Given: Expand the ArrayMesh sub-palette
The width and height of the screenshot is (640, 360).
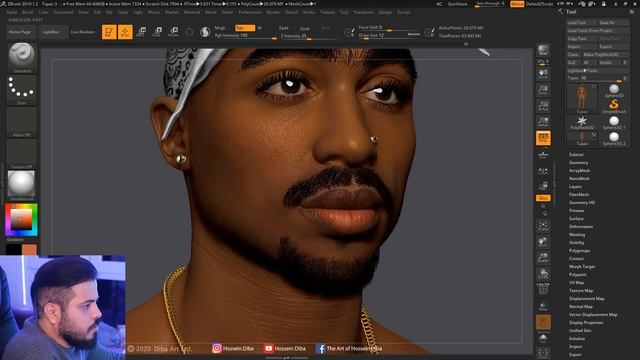Looking at the screenshot, I should point(579,171).
